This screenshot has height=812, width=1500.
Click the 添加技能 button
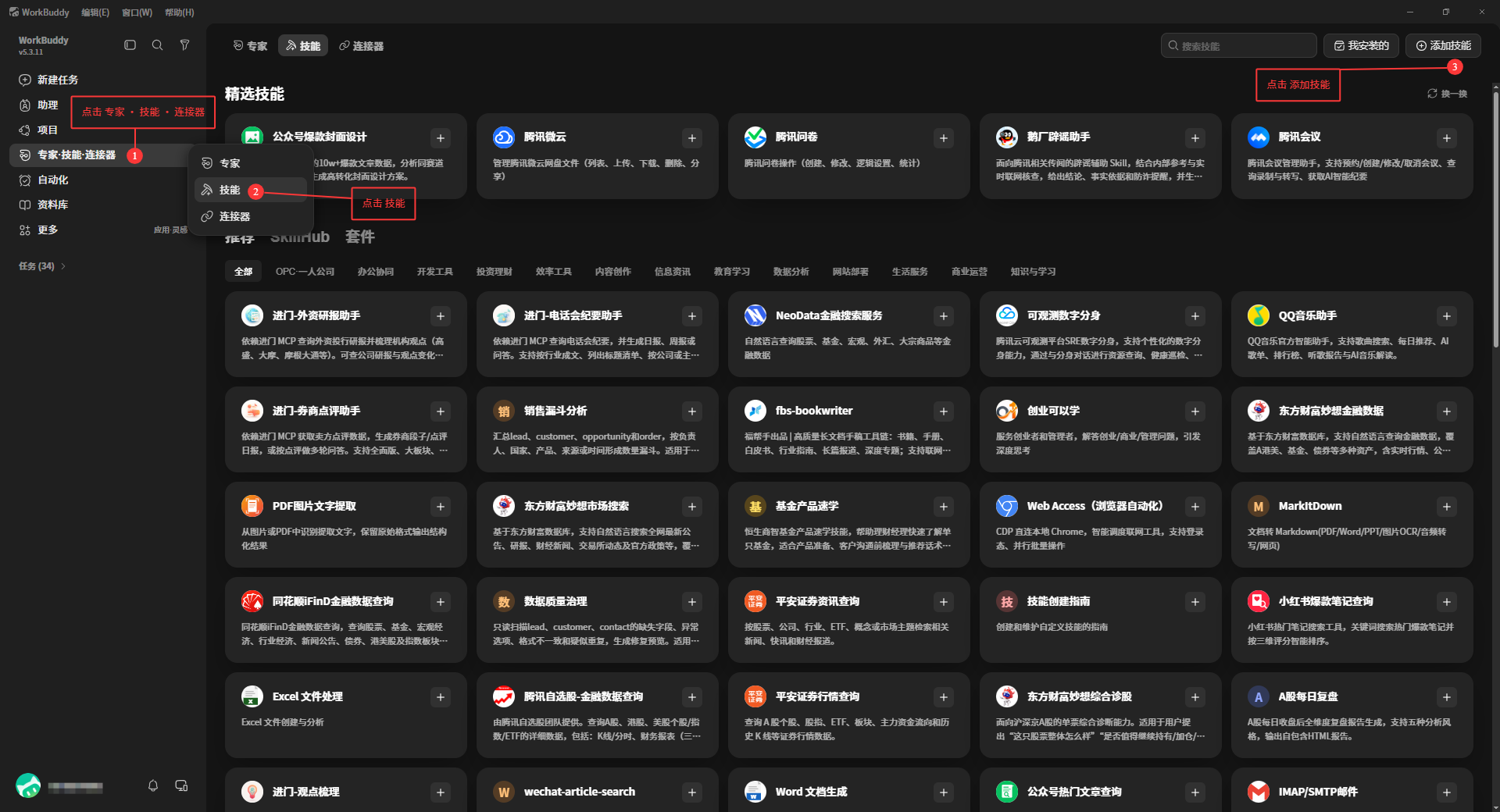(x=1443, y=45)
